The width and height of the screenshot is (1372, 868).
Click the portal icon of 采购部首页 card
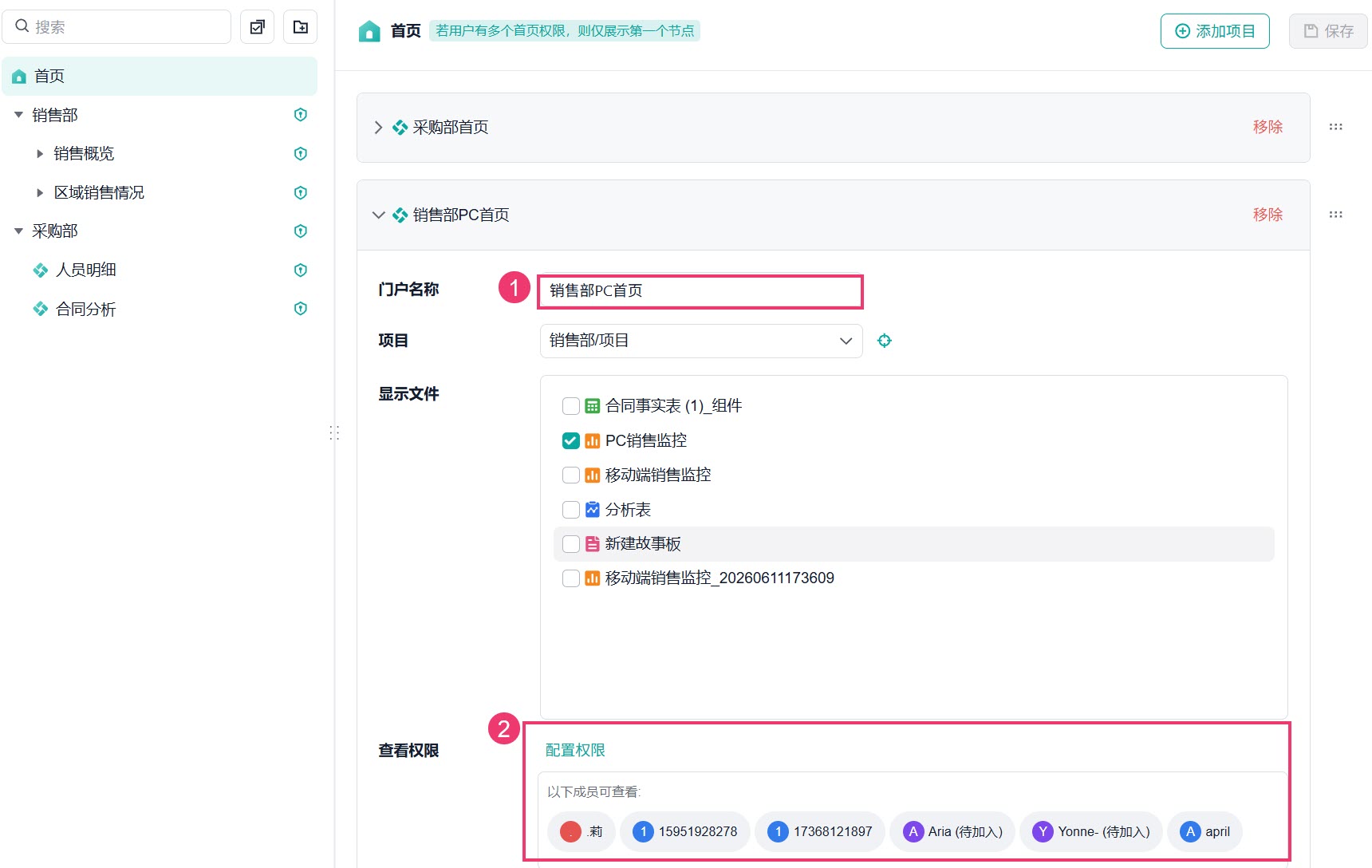point(400,128)
